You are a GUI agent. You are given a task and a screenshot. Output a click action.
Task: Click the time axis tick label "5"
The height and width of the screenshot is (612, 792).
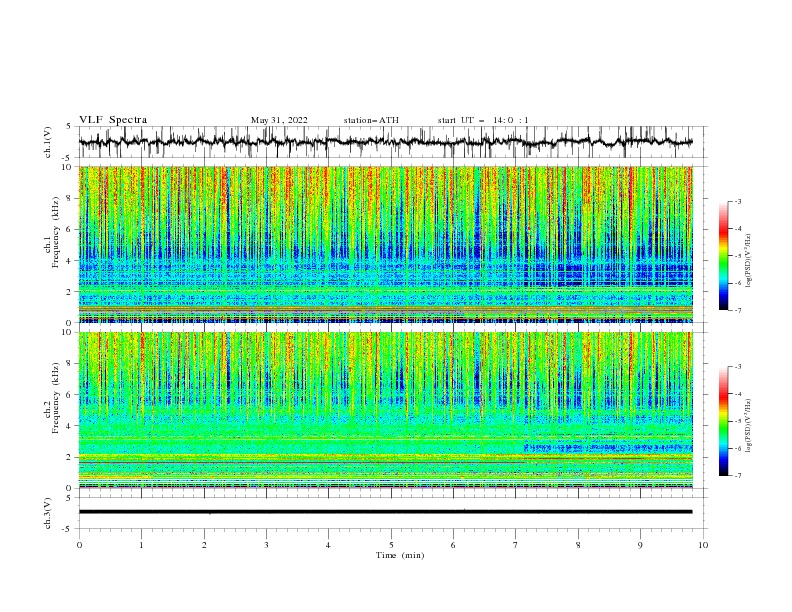391,545
